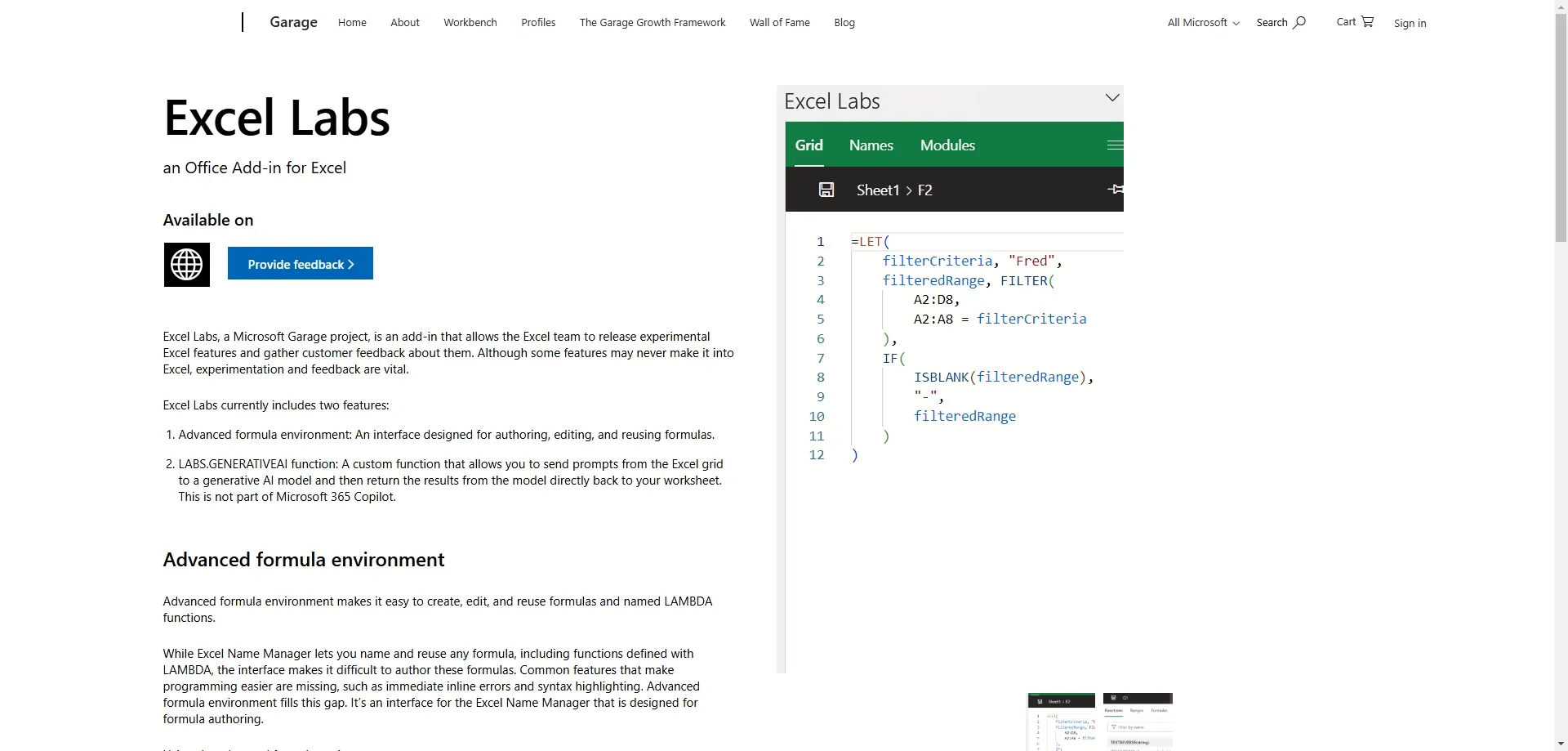Open The Garage Growth Framework page
The width and height of the screenshot is (1568, 751).
(652, 22)
